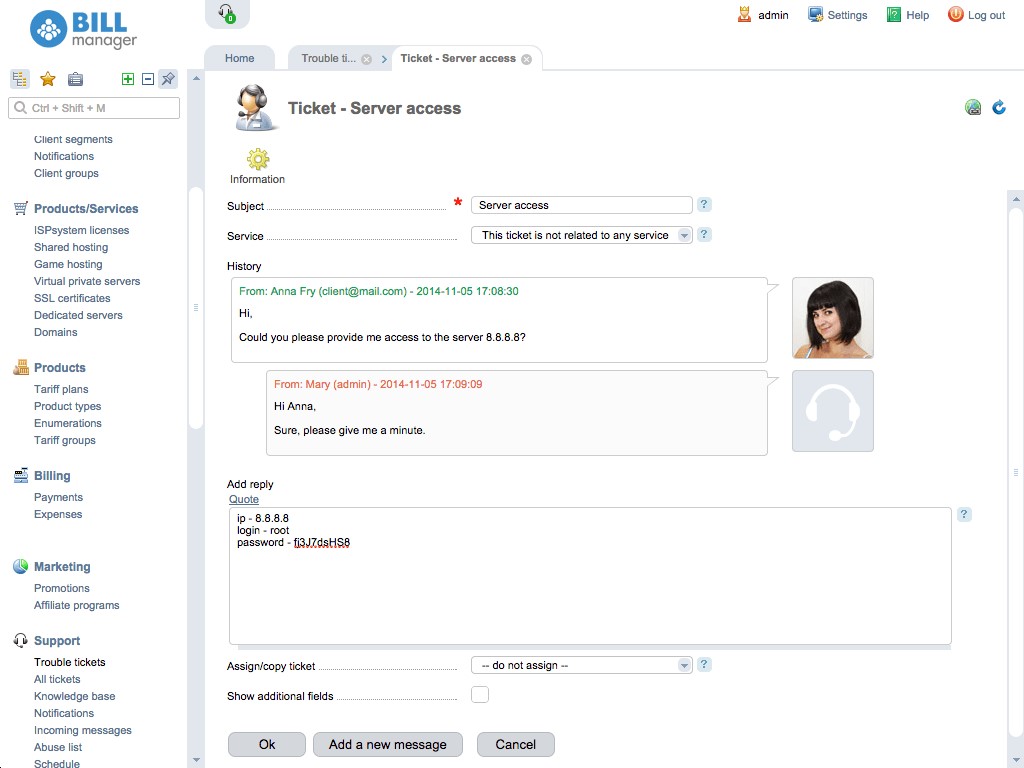Open the Assign/copy ticket dropdown

686,664
